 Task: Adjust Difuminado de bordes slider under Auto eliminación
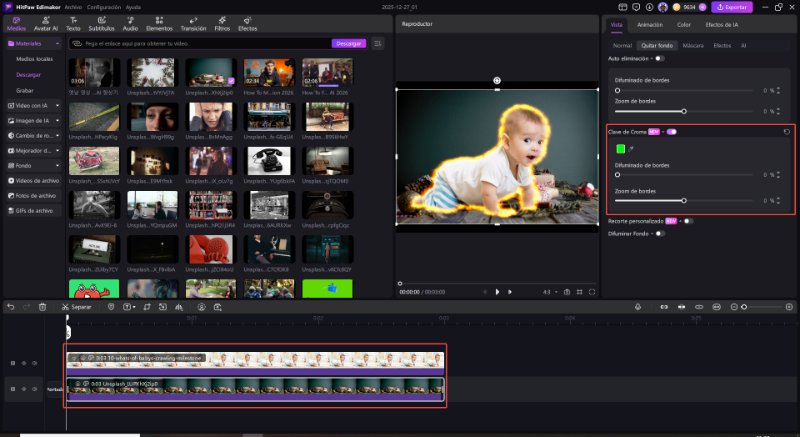coord(684,90)
